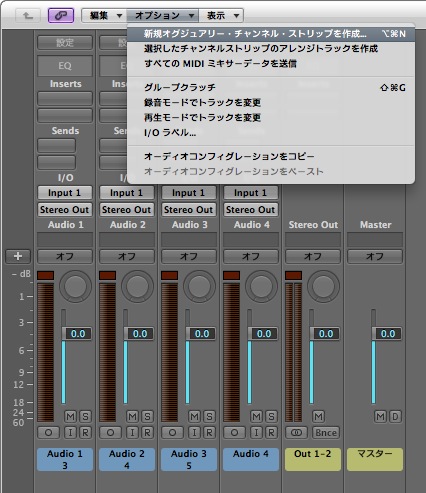Open the 編集 menu

point(104,16)
